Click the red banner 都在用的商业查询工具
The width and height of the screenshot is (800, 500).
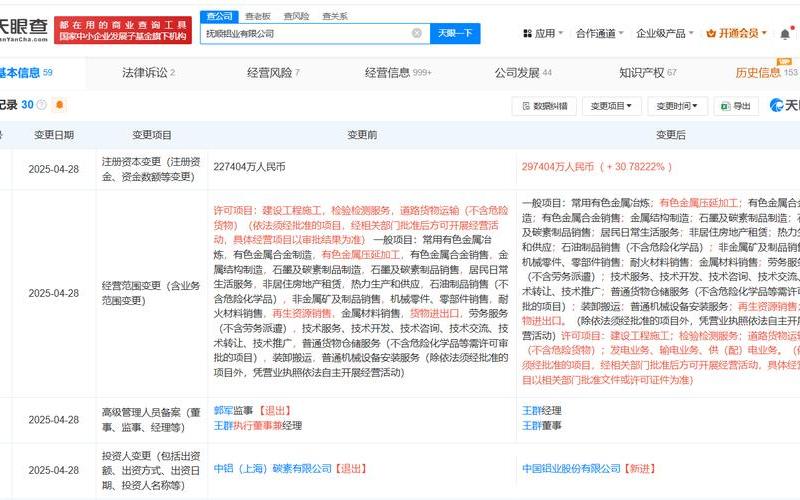coord(122,30)
